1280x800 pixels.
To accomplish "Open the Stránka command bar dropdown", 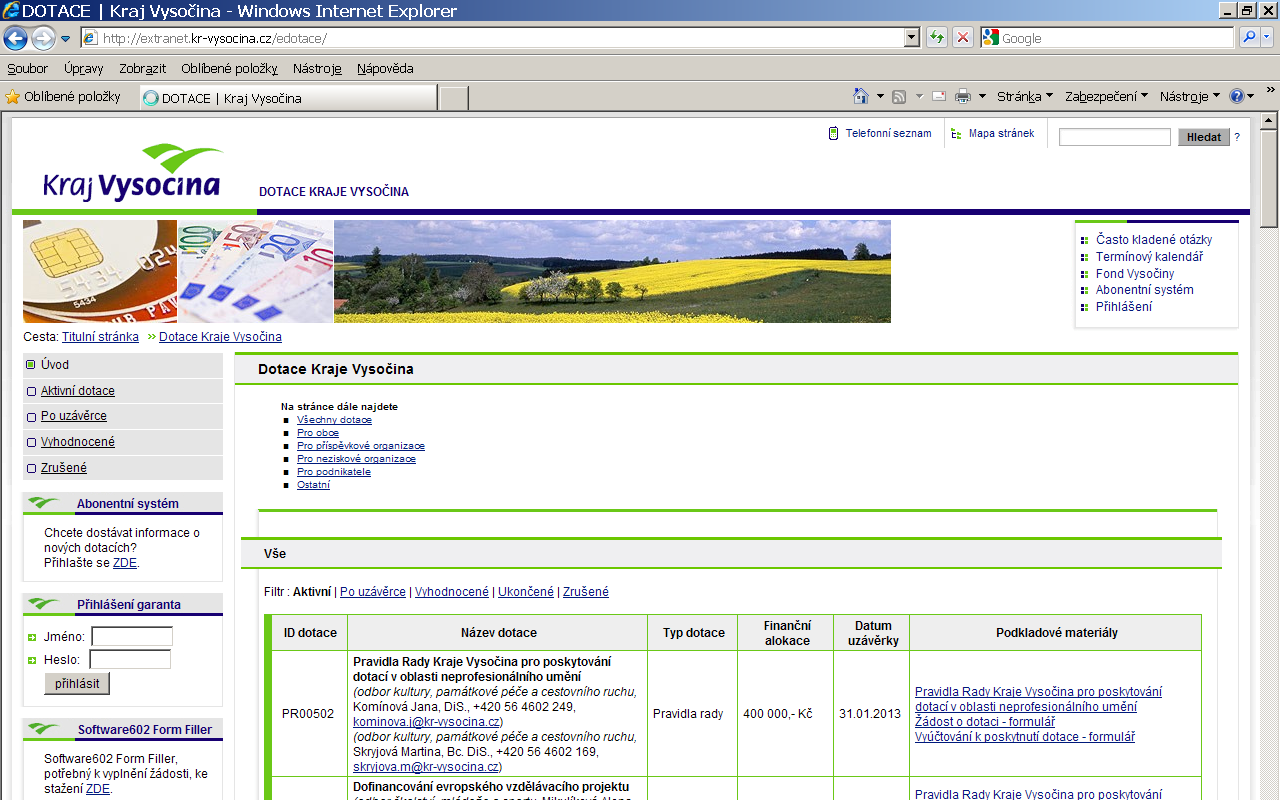I will tap(1025, 97).
